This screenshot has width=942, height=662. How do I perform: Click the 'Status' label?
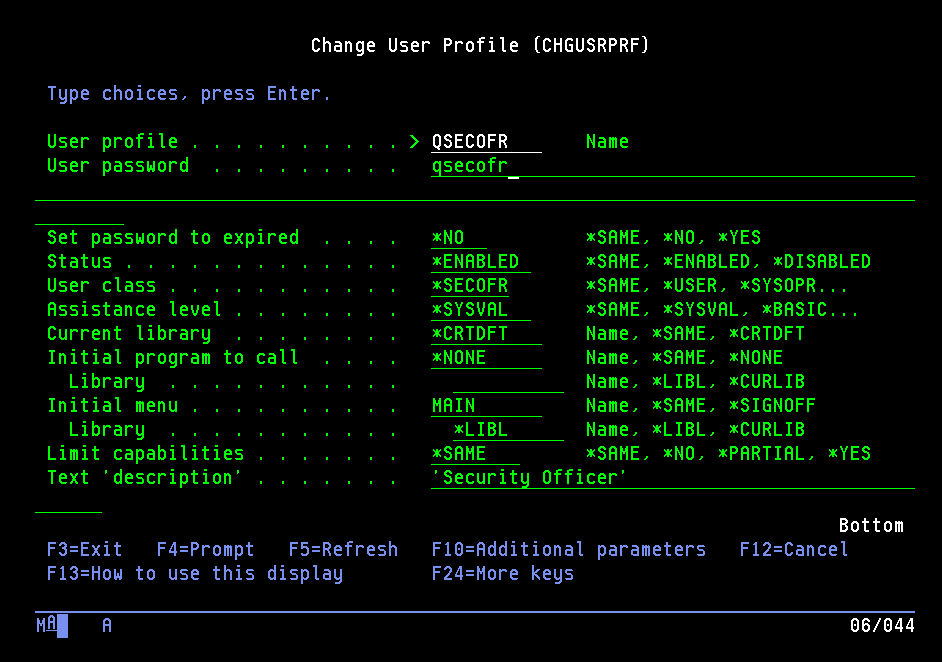pos(79,262)
